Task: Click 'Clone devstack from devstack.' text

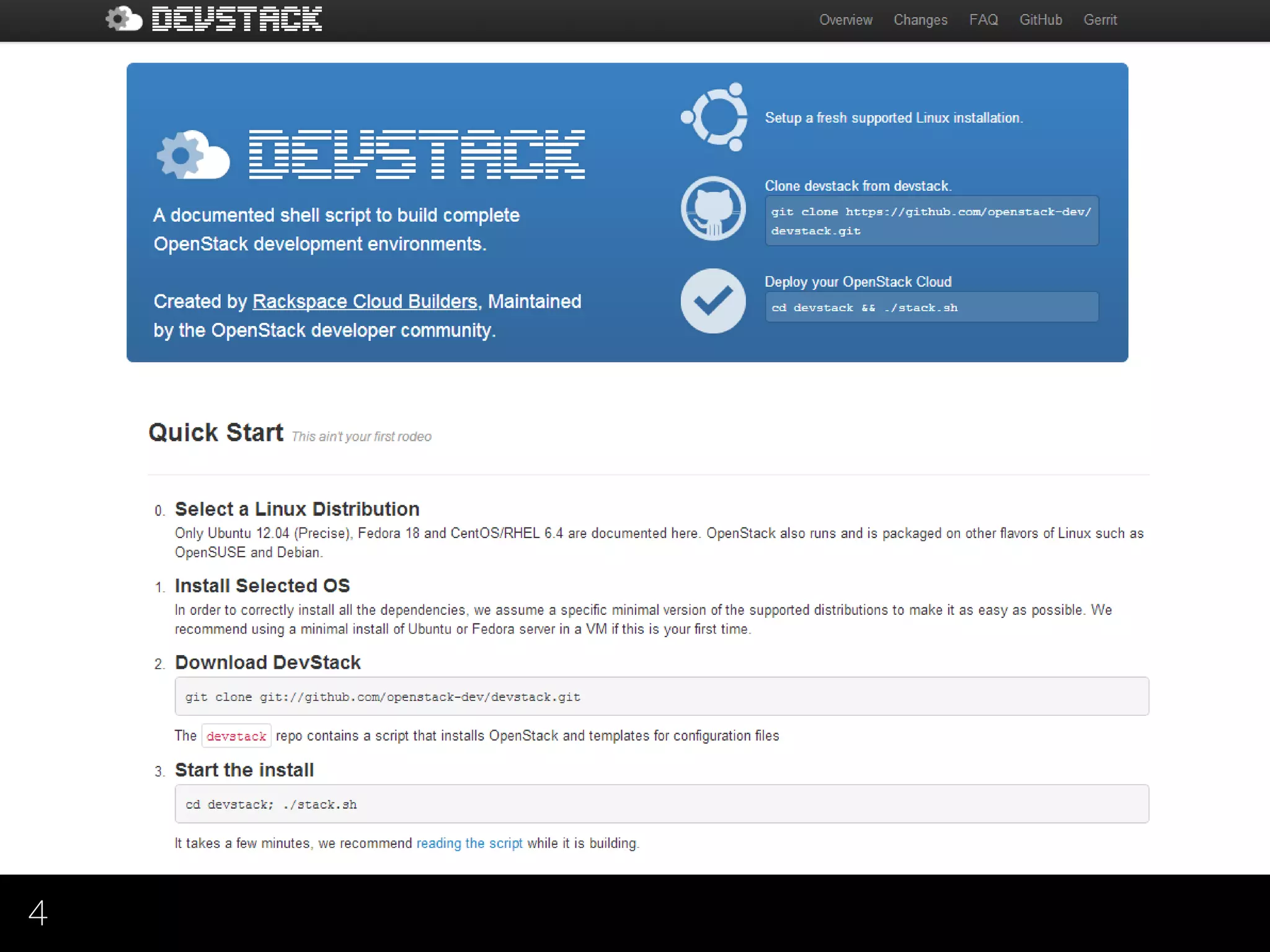Action: point(858,186)
